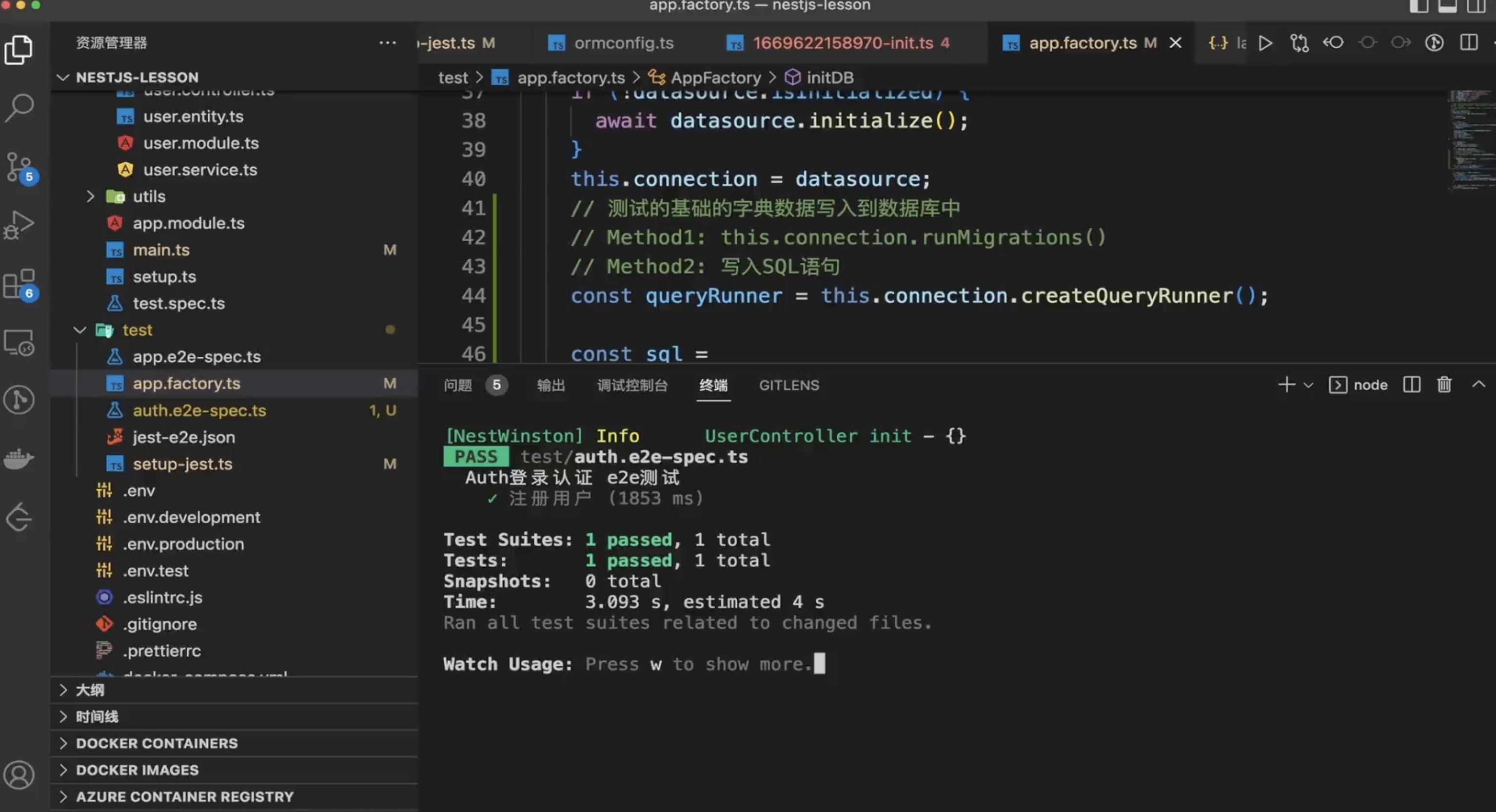Open the Extensions view with badge 6

[19, 284]
